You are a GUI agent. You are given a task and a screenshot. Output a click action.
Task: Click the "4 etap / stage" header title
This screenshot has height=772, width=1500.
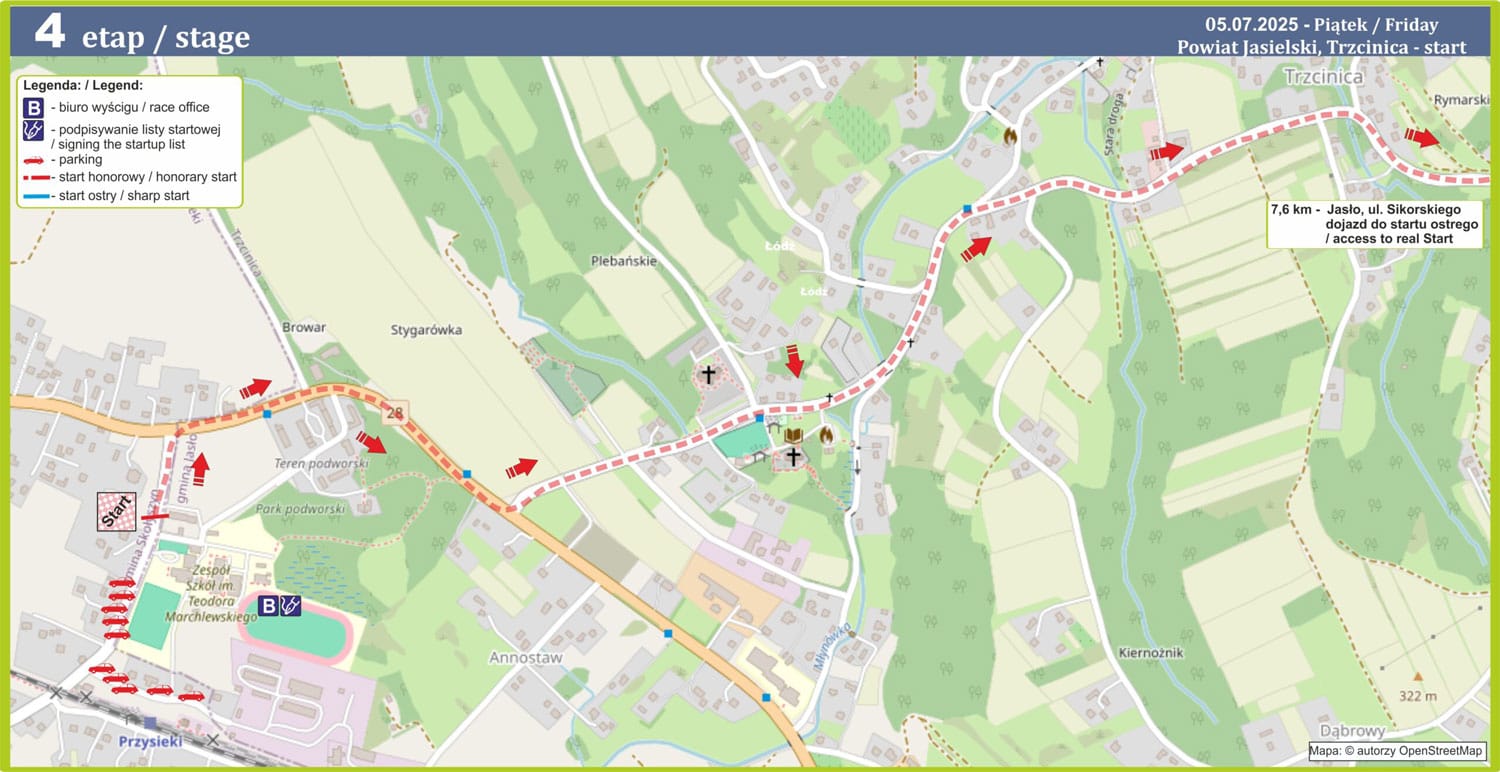tap(142, 35)
